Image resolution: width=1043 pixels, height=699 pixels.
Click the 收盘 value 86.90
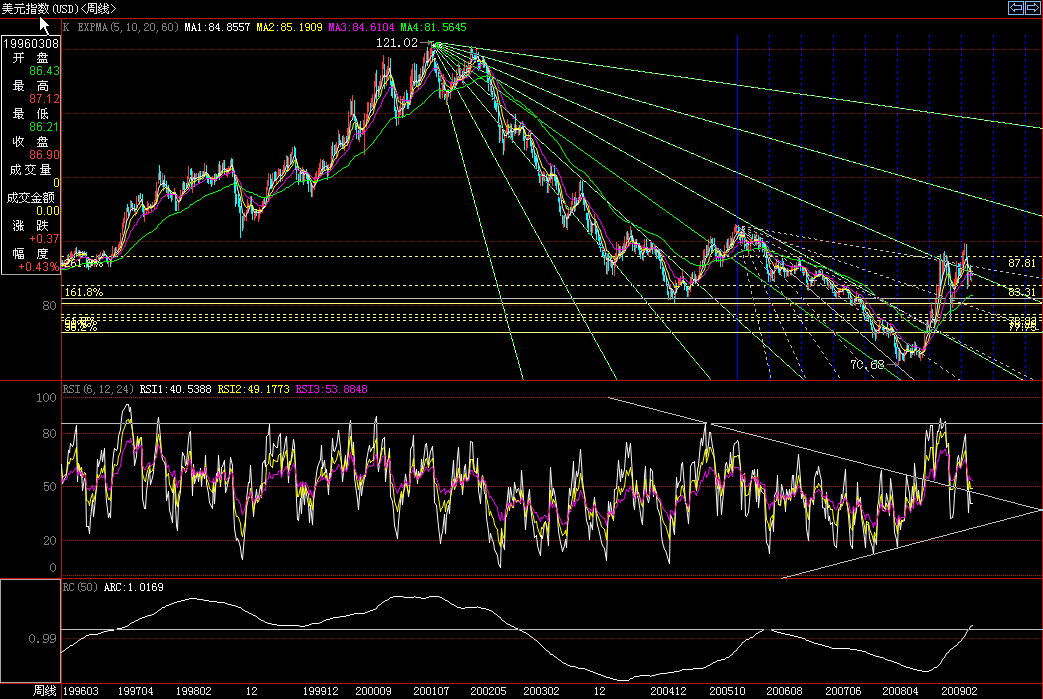(45, 155)
